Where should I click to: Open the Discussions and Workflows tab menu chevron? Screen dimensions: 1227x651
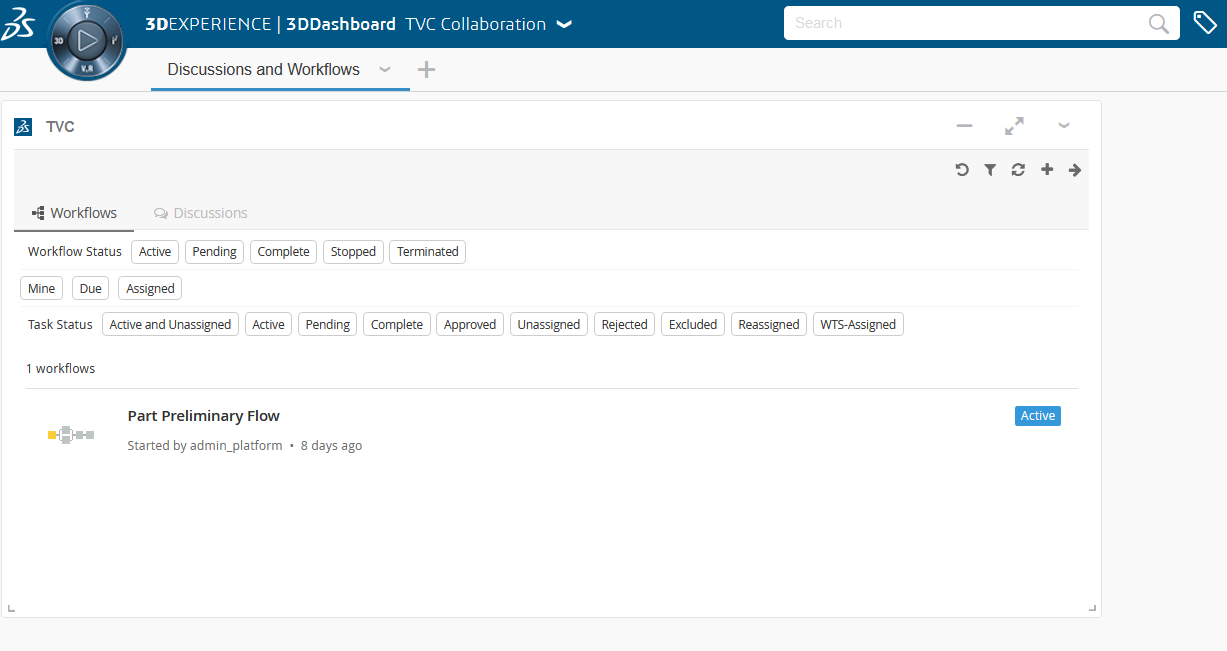pyautogui.click(x=384, y=70)
